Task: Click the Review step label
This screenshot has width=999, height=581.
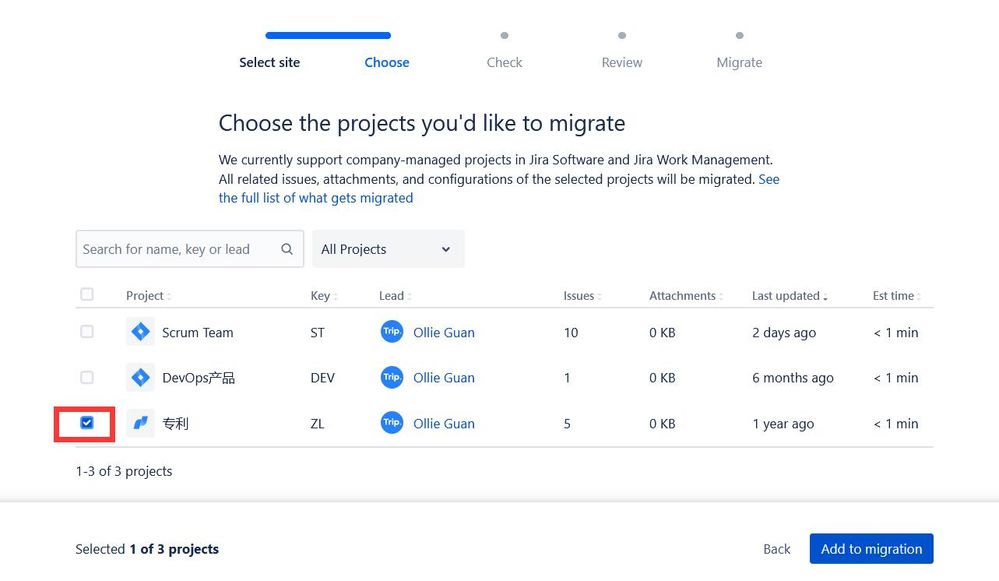Action: [622, 62]
